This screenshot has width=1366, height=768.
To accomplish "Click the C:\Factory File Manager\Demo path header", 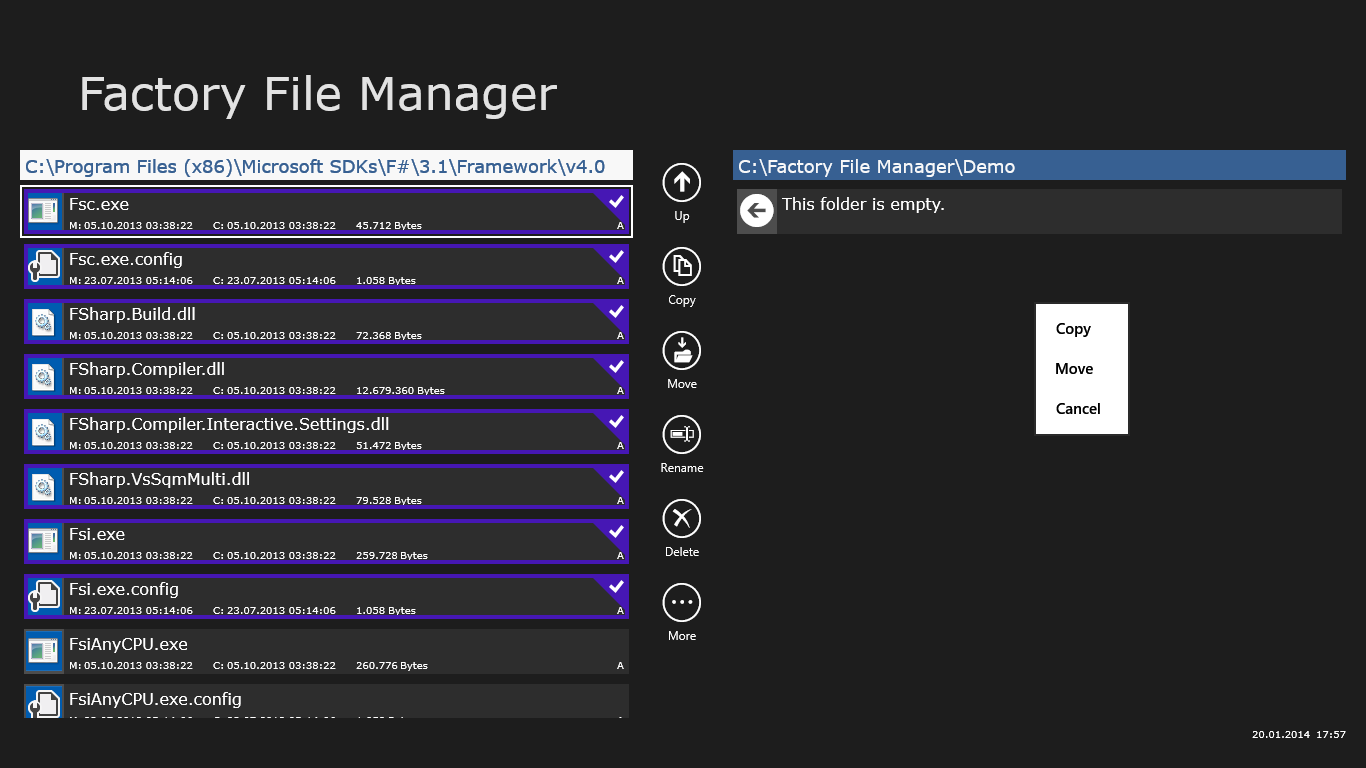I will point(1039,166).
